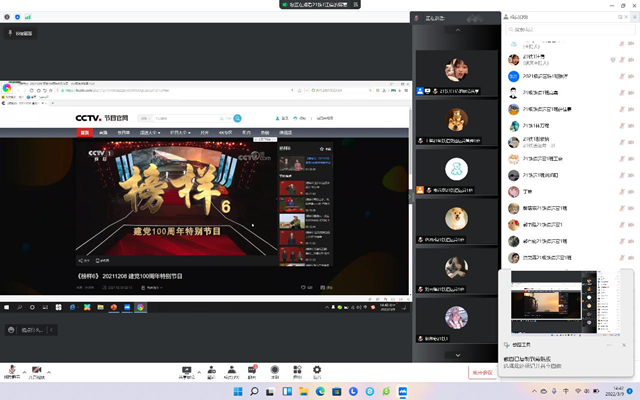Click the CCTV search input box

(186, 118)
